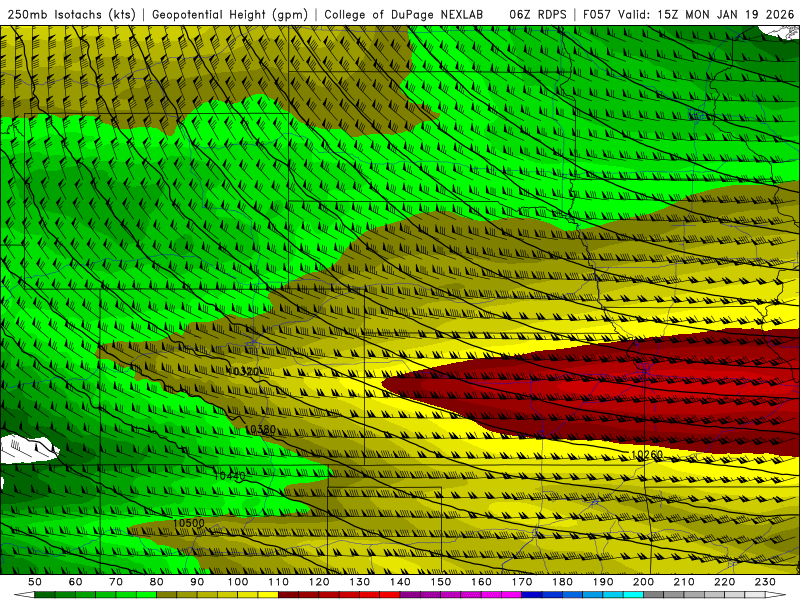The image size is (800, 600).
Task: Click the 230 knot legend tick label
Action: pyautogui.click(x=765, y=582)
